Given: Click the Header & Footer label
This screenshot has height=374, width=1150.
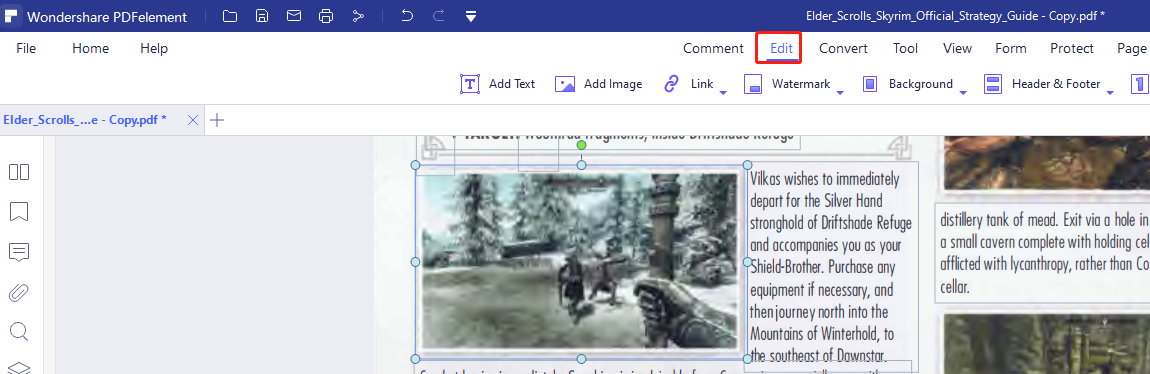Looking at the screenshot, I should [1056, 84].
